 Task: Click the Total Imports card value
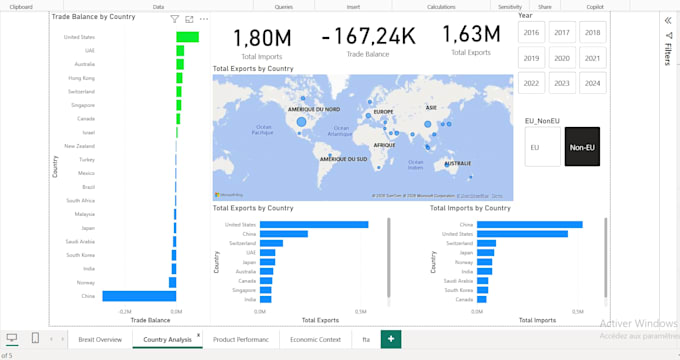pyautogui.click(x=262, y=38)
